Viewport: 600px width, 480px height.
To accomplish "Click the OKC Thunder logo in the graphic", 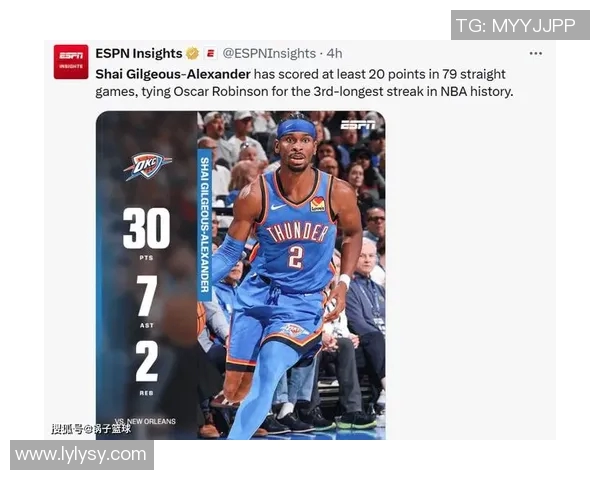I will 147,167.
